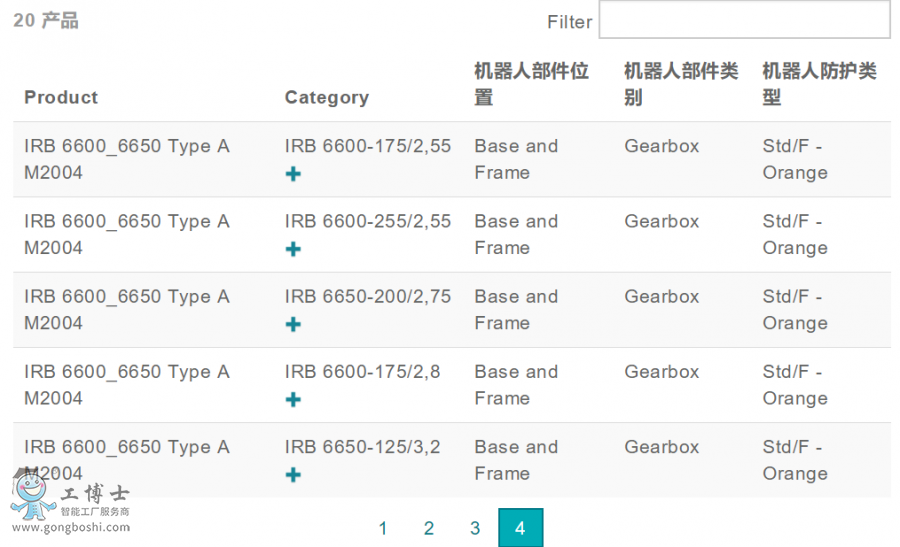Screen dimensions: 900x547
Task: Expand the IRB 6650-125/3,2 row plus icon
Action: click(x=293, y=474)
